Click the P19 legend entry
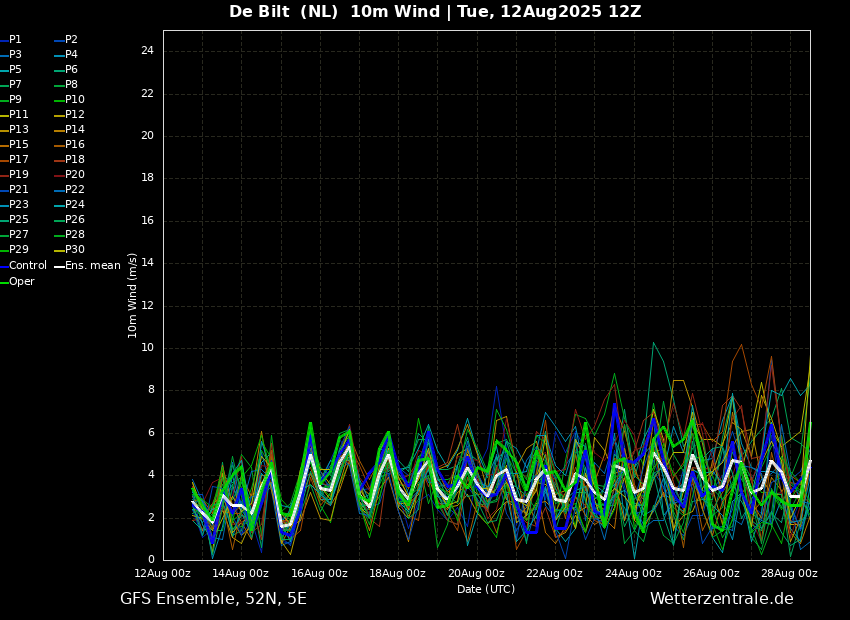Viewport: 850px width, 620px height. [x=19, y=175]
